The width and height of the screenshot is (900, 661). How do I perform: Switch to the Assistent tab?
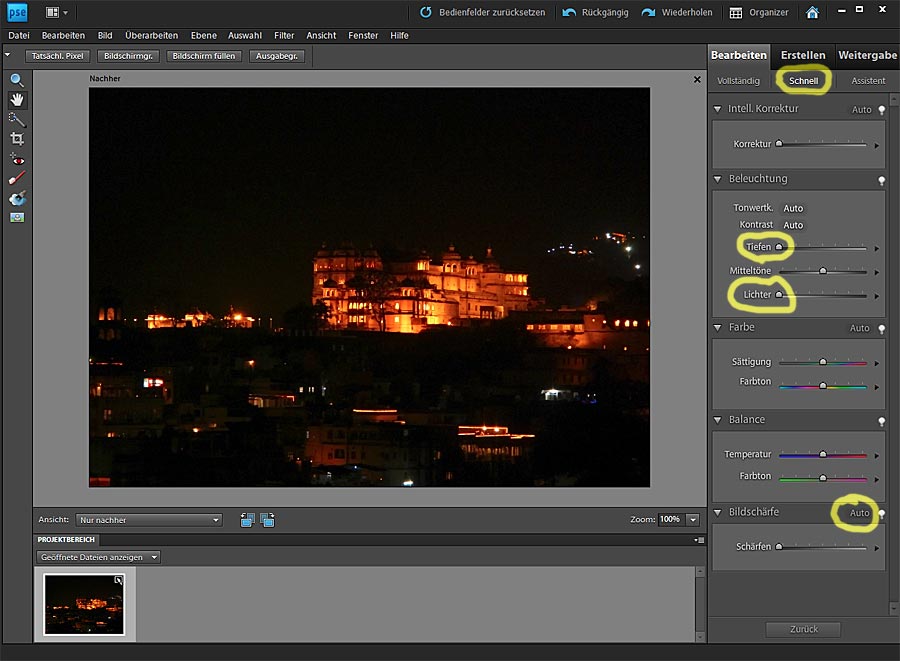[868, 81]
